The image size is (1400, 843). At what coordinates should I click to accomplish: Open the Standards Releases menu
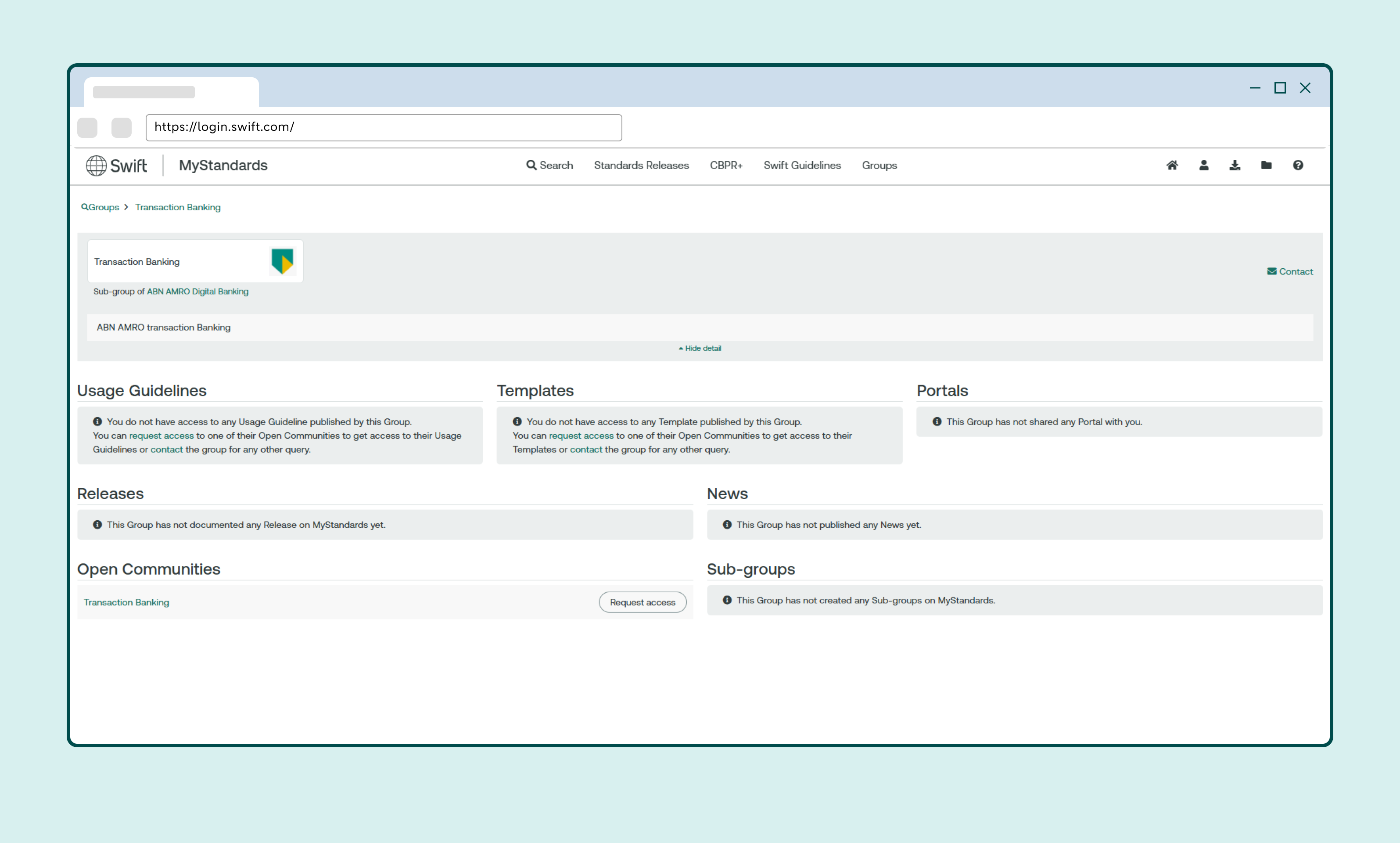click(642, 165)
